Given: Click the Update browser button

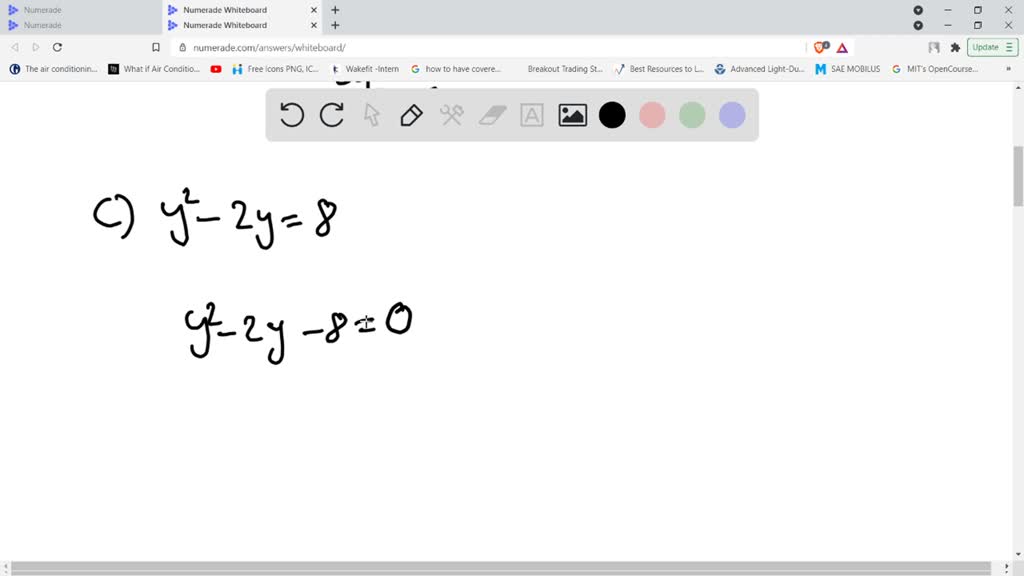Looking at the screenshot, I should 987,47.
